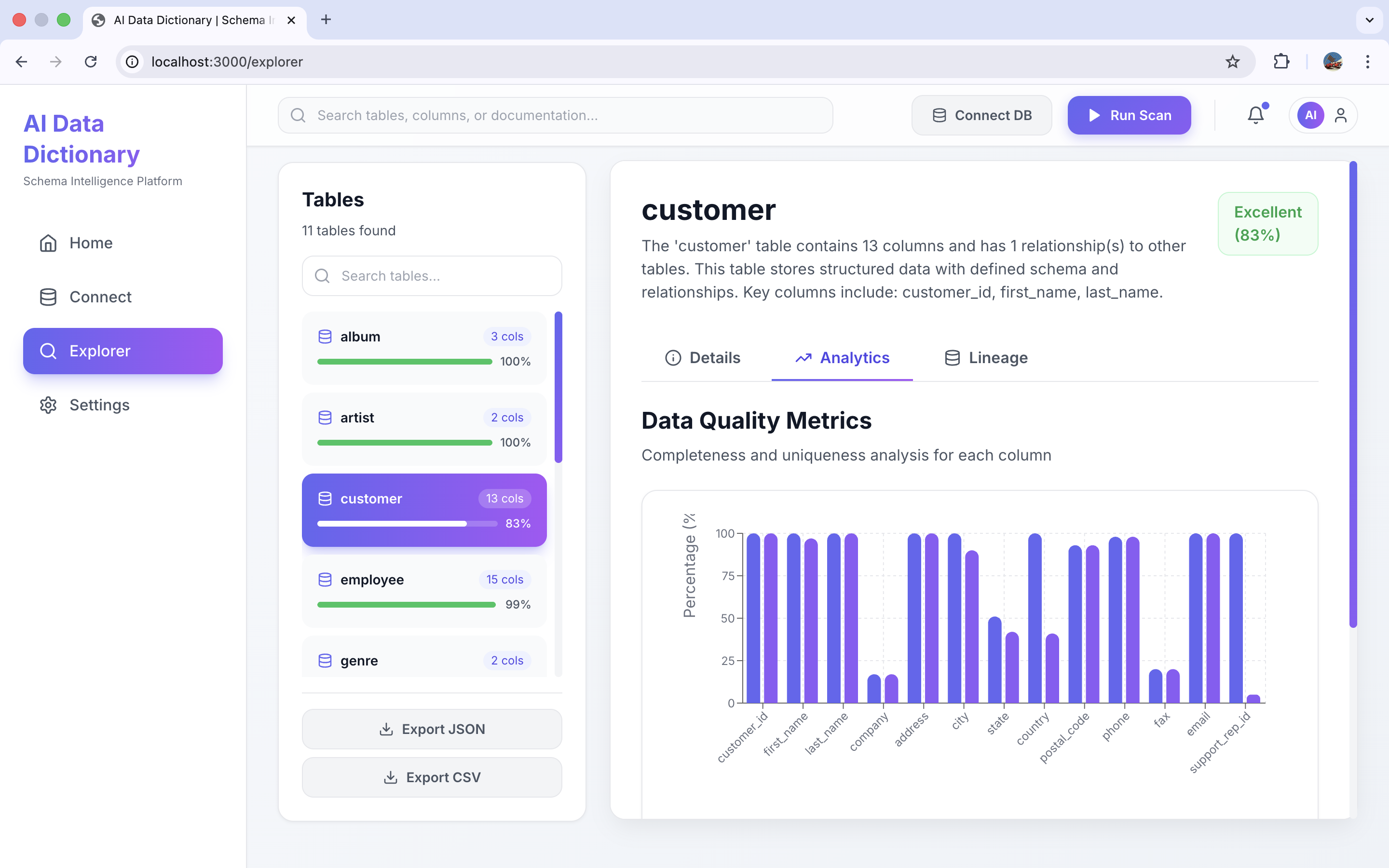Click the Explorer magnifier icon in sidebar
The width and height of the screenshot is (1389, 868).
(48, 351)
